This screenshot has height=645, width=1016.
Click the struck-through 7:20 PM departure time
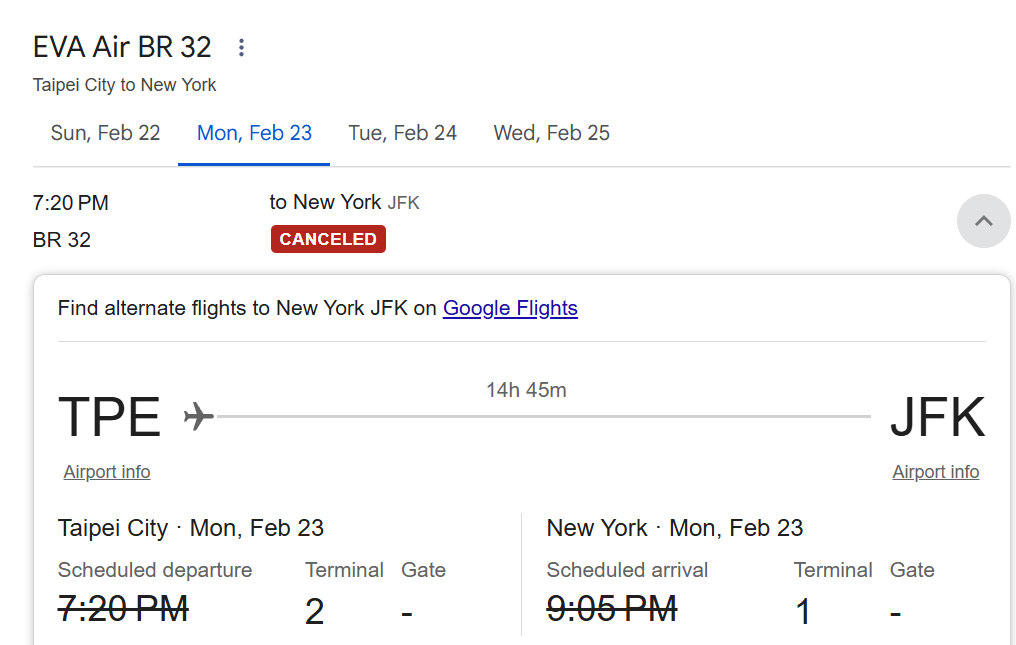click(x=123, y=608)
